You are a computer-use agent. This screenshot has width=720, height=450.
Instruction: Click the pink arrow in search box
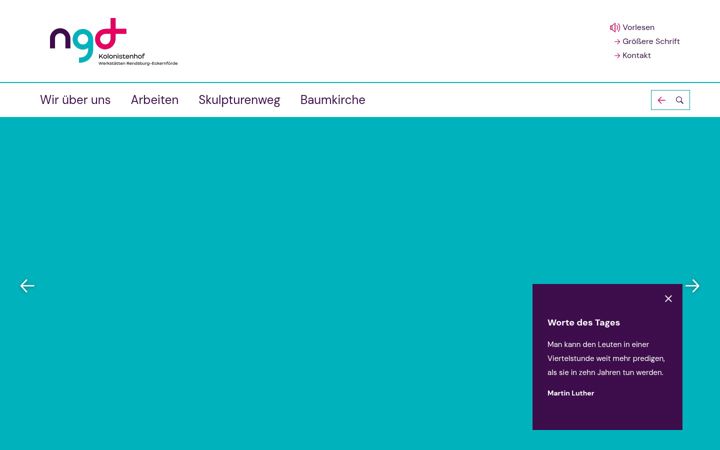[x=661, y=100]
